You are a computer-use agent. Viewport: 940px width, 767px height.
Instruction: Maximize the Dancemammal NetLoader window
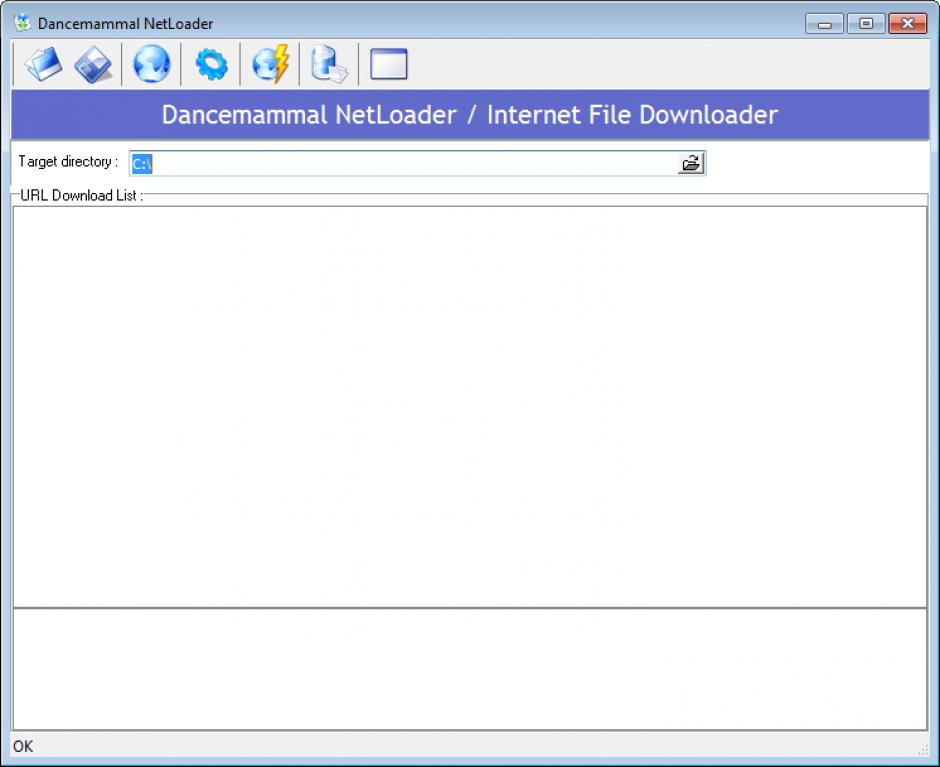pos(865,24)
